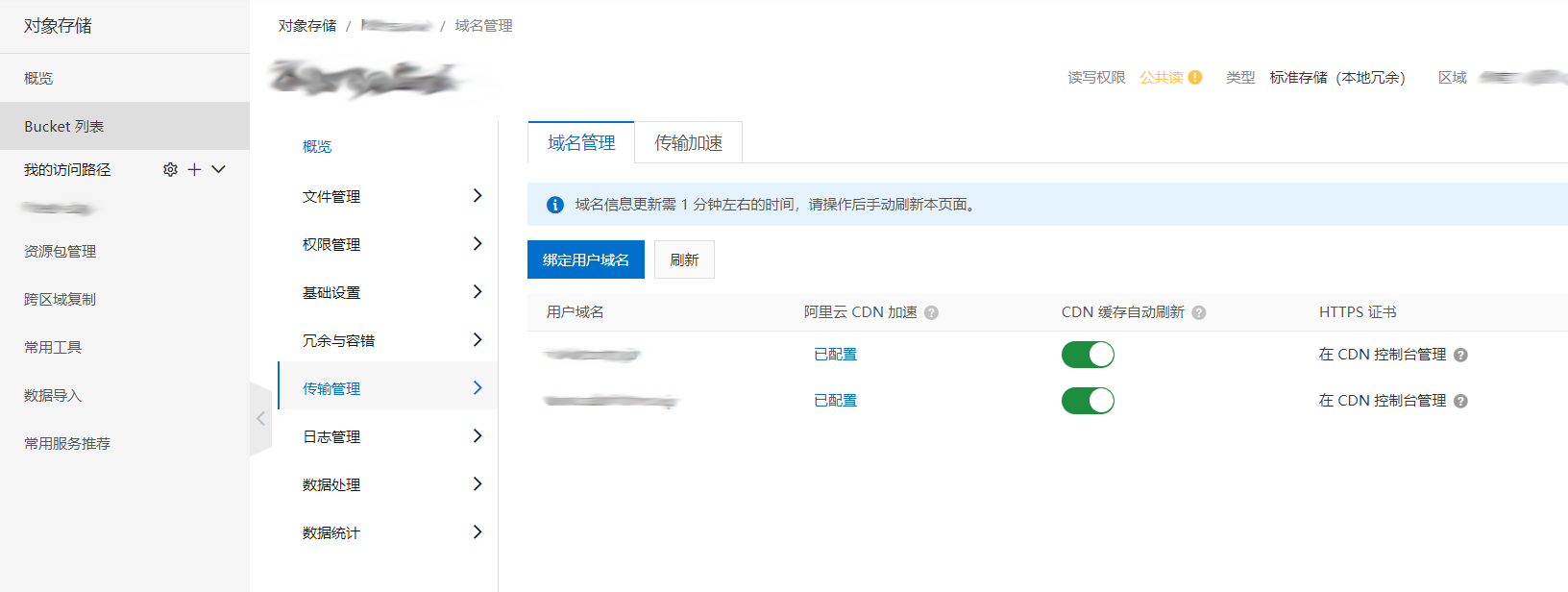This screenshot has width=1568, height=592.
Task: Click the 绑定用户域名 button
Action: click(585, 259)
